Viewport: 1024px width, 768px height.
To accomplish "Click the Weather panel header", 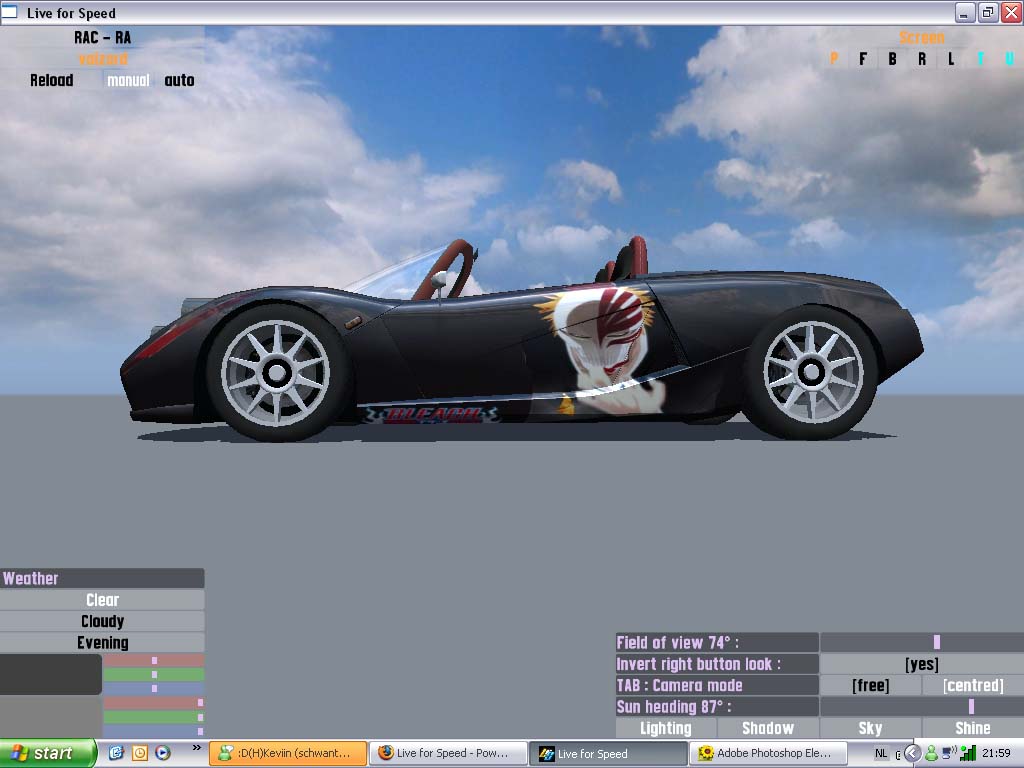I will pyautogui.click(x=103, y=578).
